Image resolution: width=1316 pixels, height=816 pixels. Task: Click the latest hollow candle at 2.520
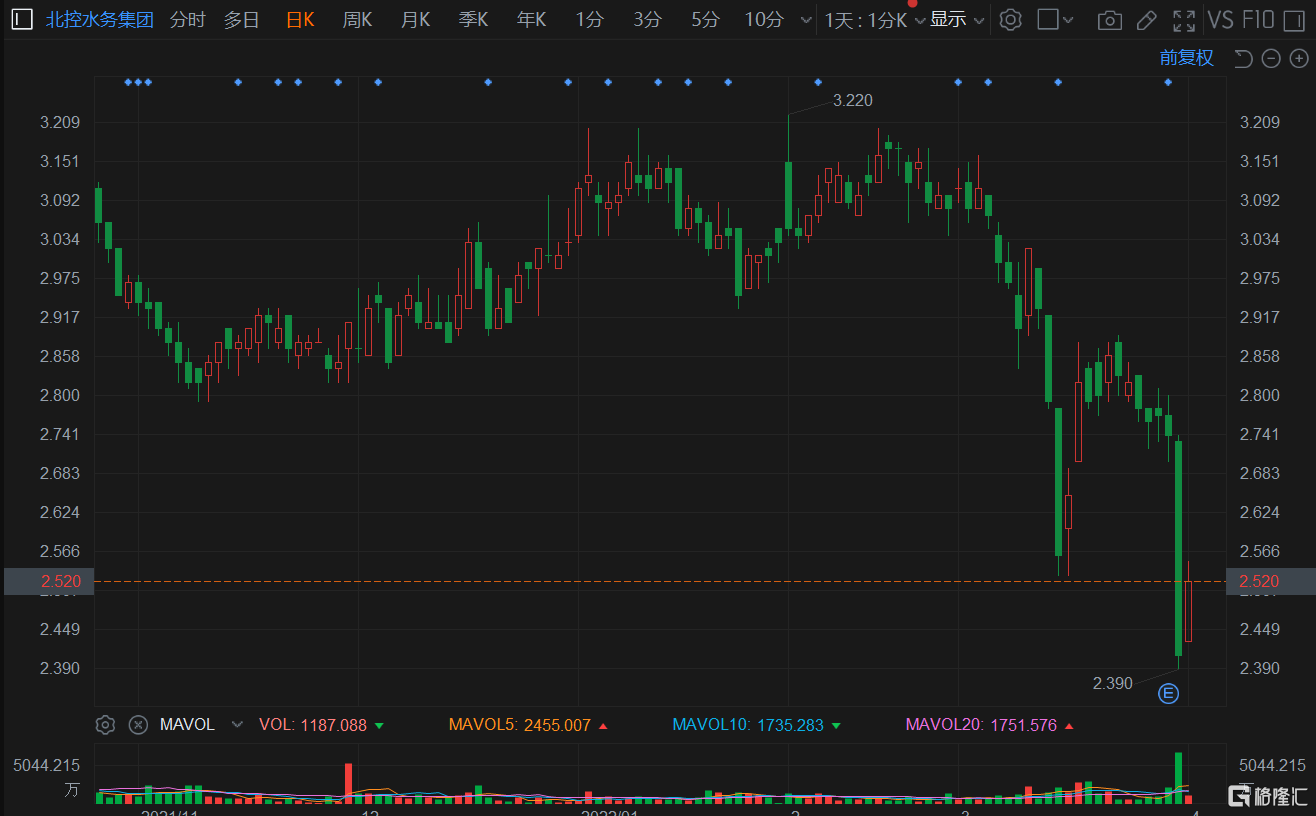pyautogui.click(x=1188, y=610)
